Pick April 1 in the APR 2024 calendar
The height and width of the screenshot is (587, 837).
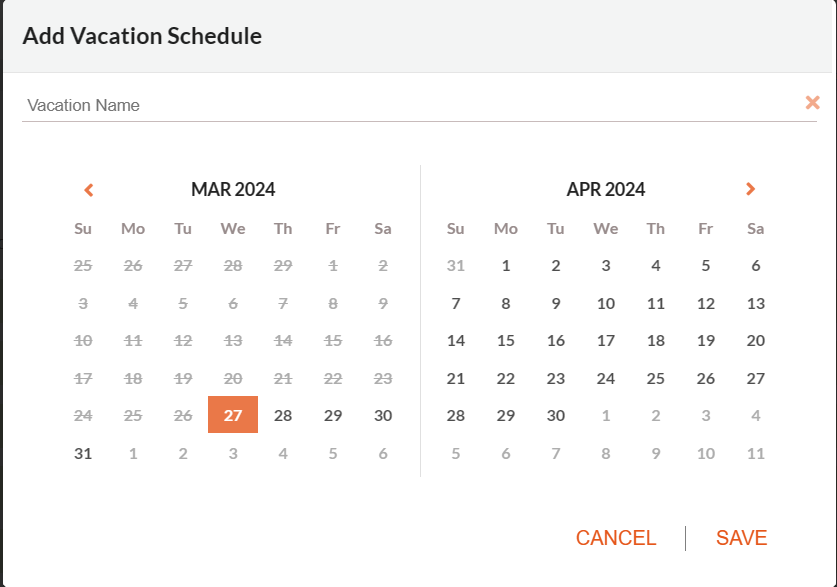coord(506,266)
